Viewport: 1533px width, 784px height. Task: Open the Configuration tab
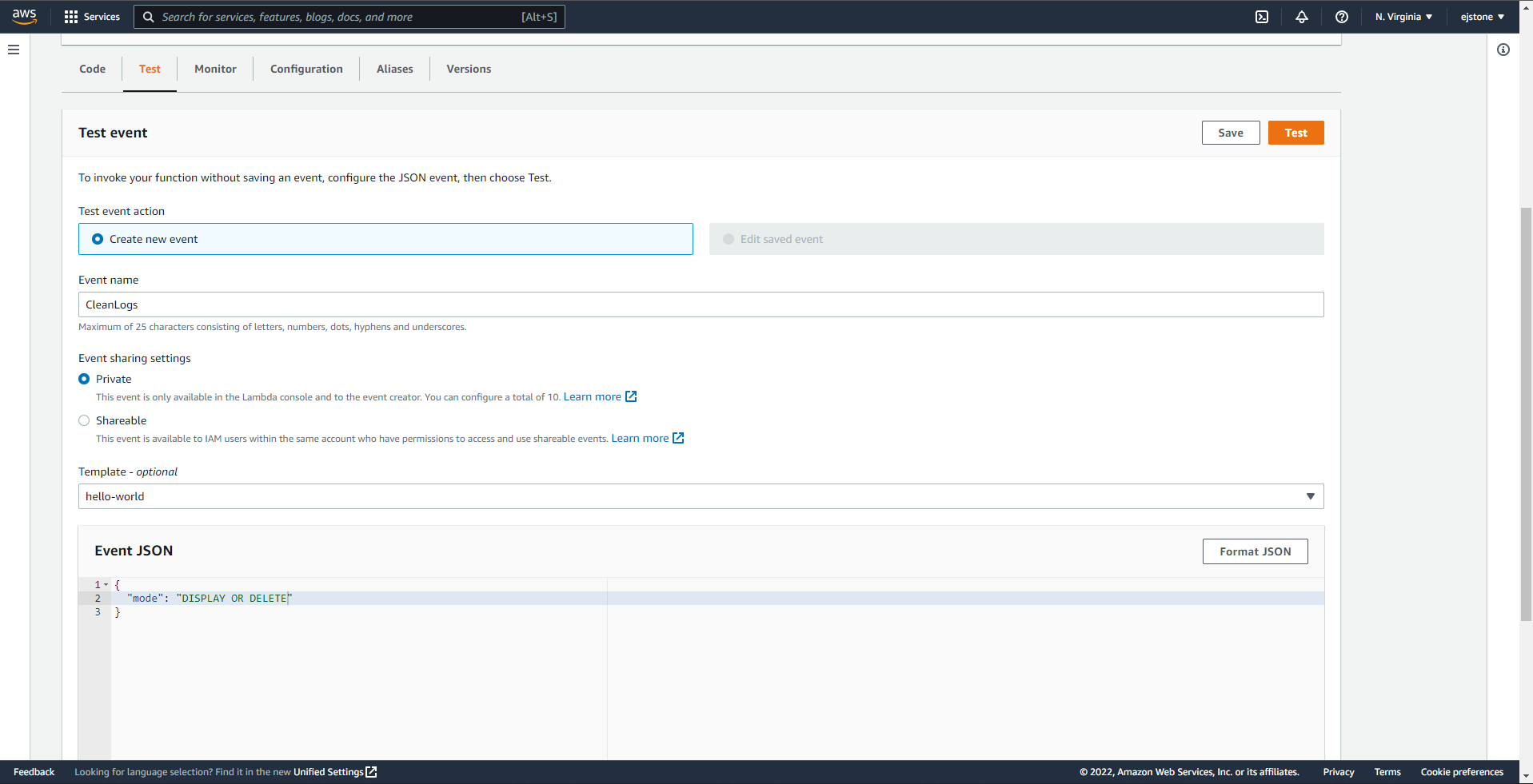[306, 69]
